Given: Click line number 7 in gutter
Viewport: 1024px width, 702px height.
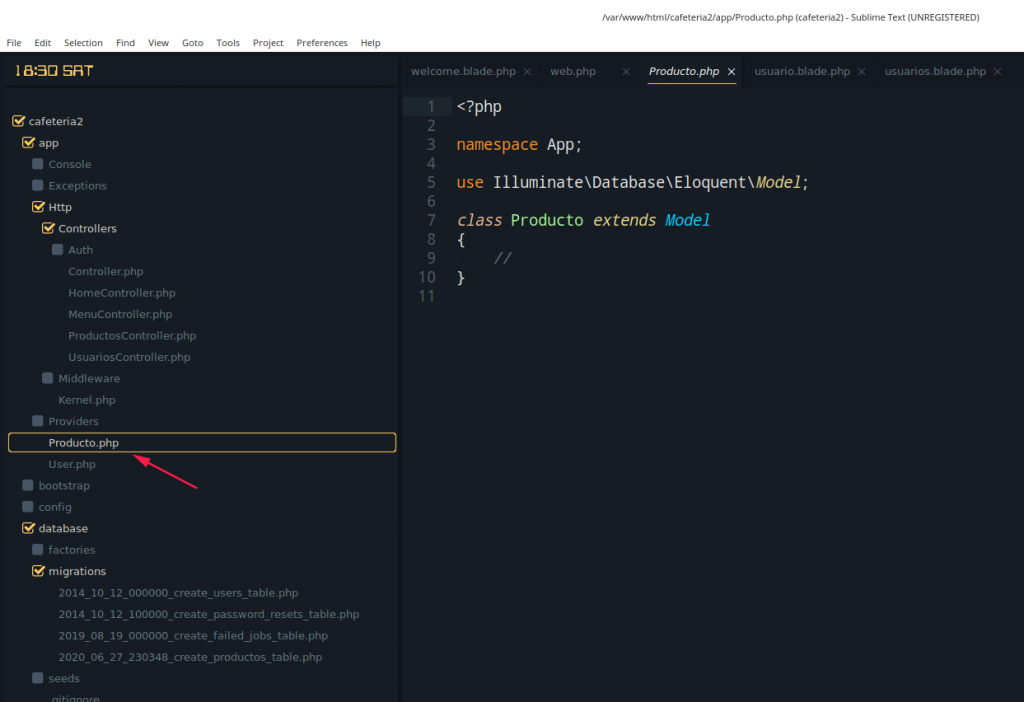Looking at the screenshot, I should click(x=430, y=220).
